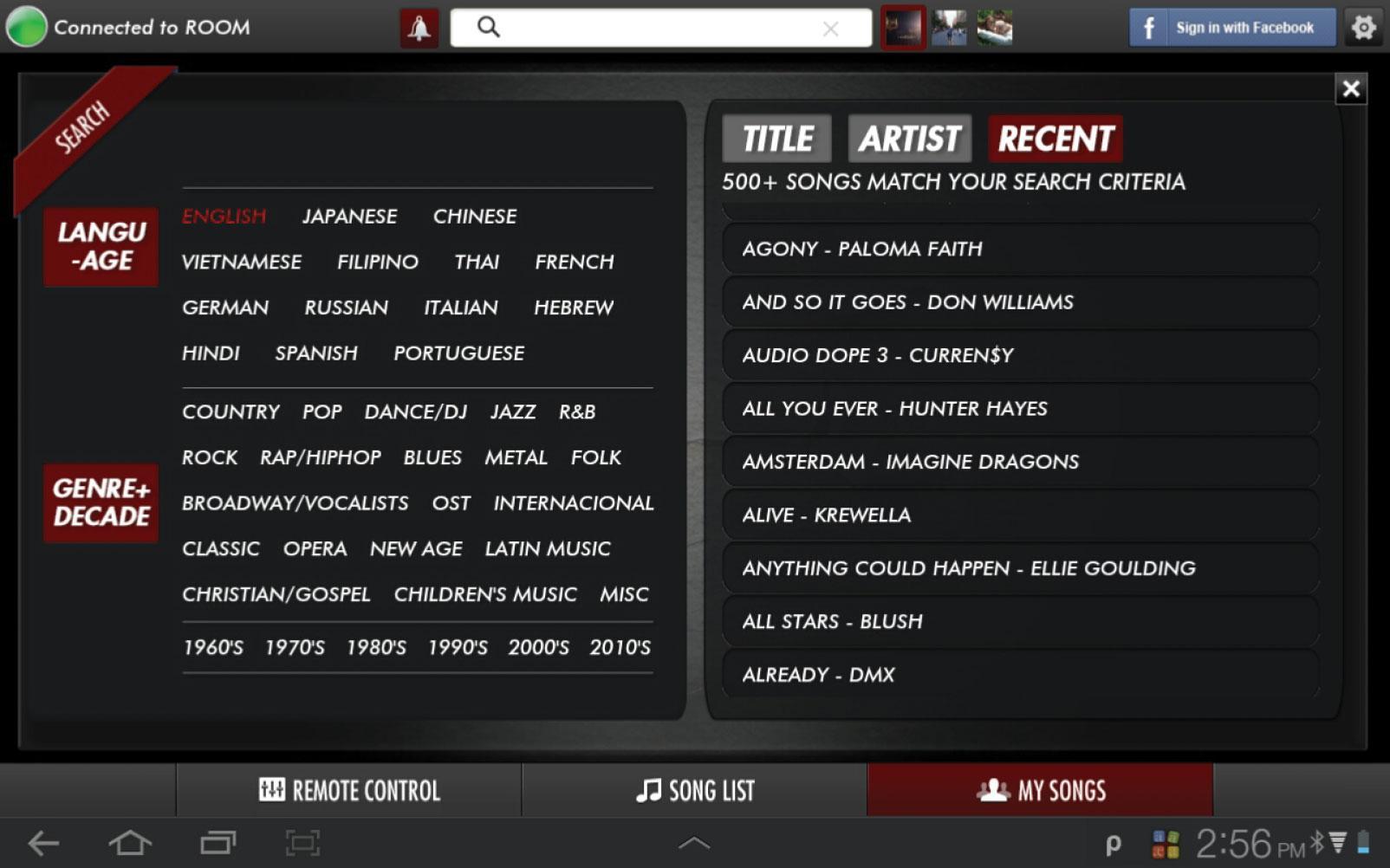The height and width of the screenshot is (868, 1390).
Task: Toggle the Rock genre filter
Action: [210, 457]
